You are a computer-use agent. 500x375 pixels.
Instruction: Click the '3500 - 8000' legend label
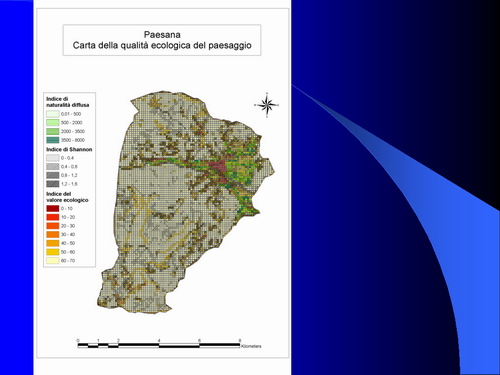click(x=73, y=140)
